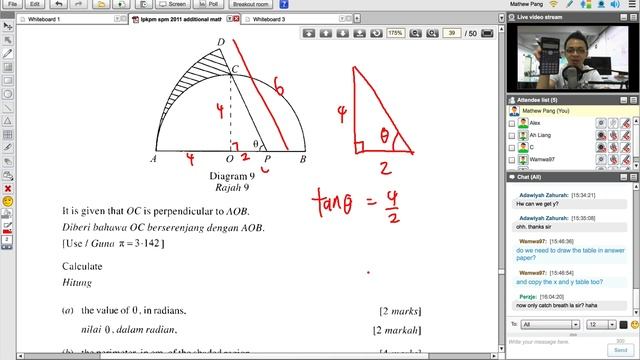Click the speaker volume icon
This screenshot has width=640, height=360.
[x=614, y=4]
